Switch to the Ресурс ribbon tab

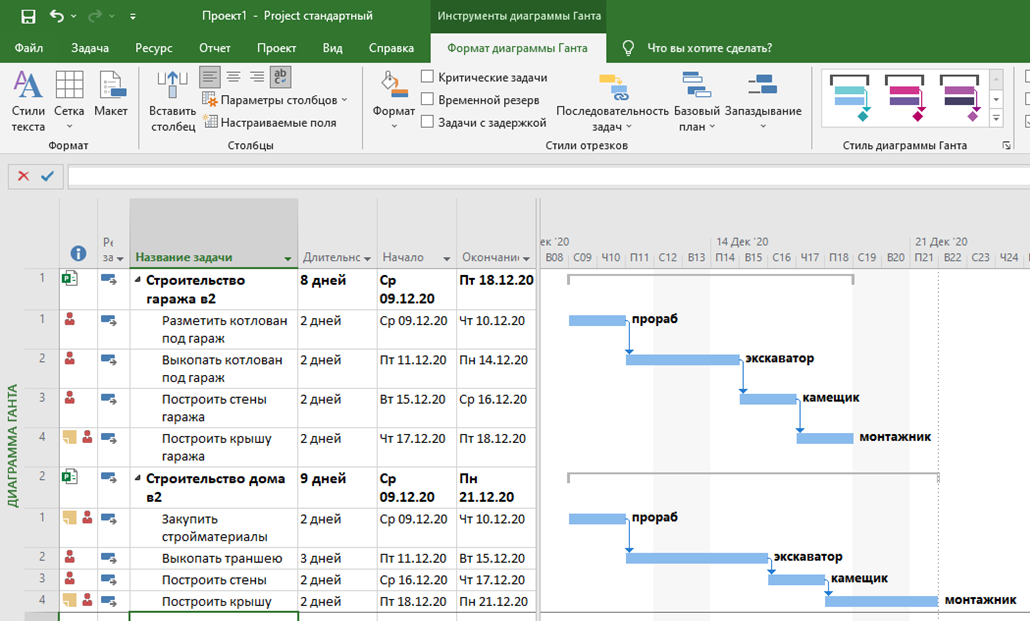click(154, 48)
